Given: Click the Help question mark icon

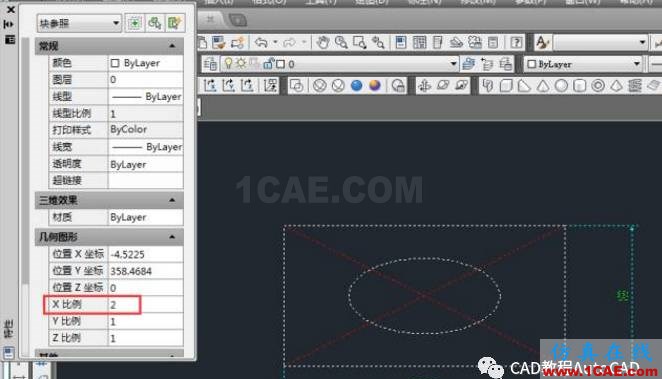Looking at the screenshot, I should coord(516,42).
